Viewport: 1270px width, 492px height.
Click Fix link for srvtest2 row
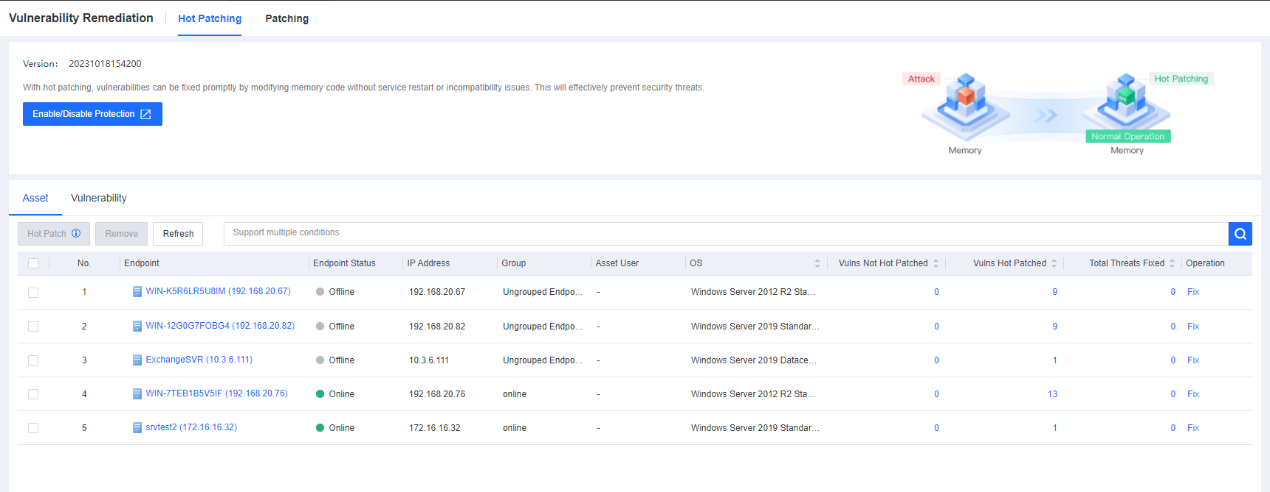pos(1192,428)
